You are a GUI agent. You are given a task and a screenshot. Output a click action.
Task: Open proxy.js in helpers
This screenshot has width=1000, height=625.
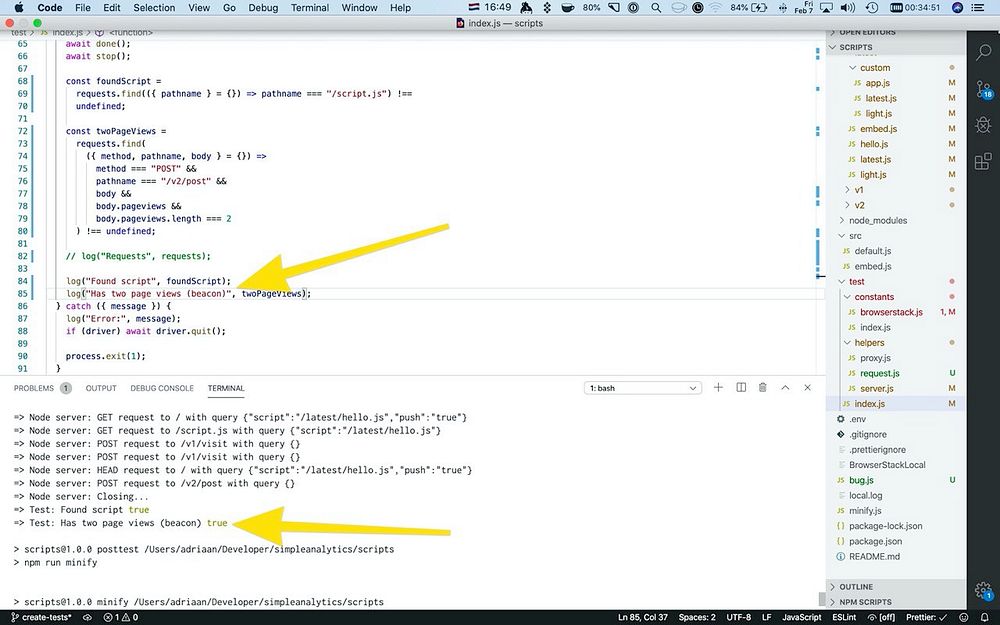coord(875,358)
